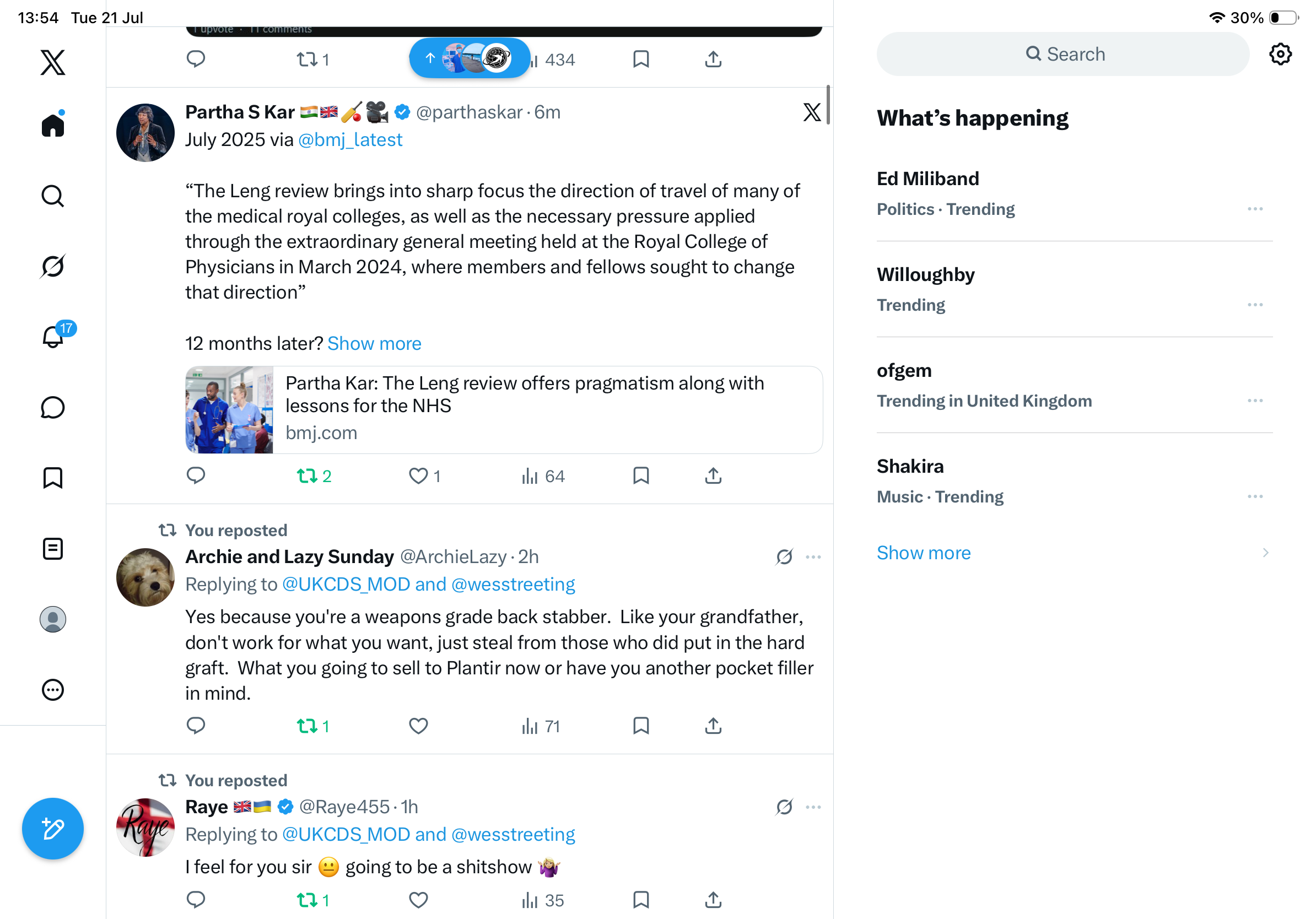Undo repost on Raye's post
This screenshot has height=919, width=1316.
point(313,900)
